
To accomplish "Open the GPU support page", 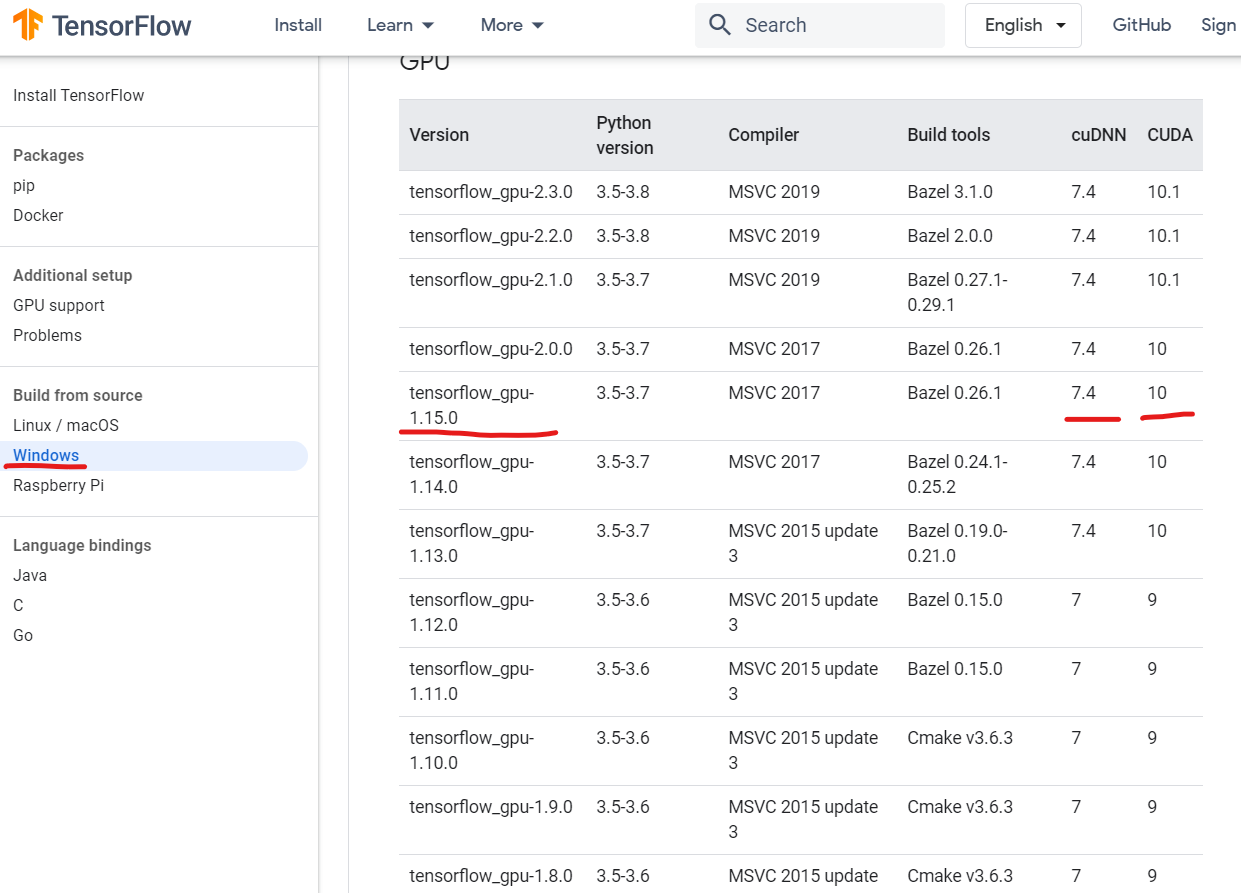I will (x=59, y=305).
